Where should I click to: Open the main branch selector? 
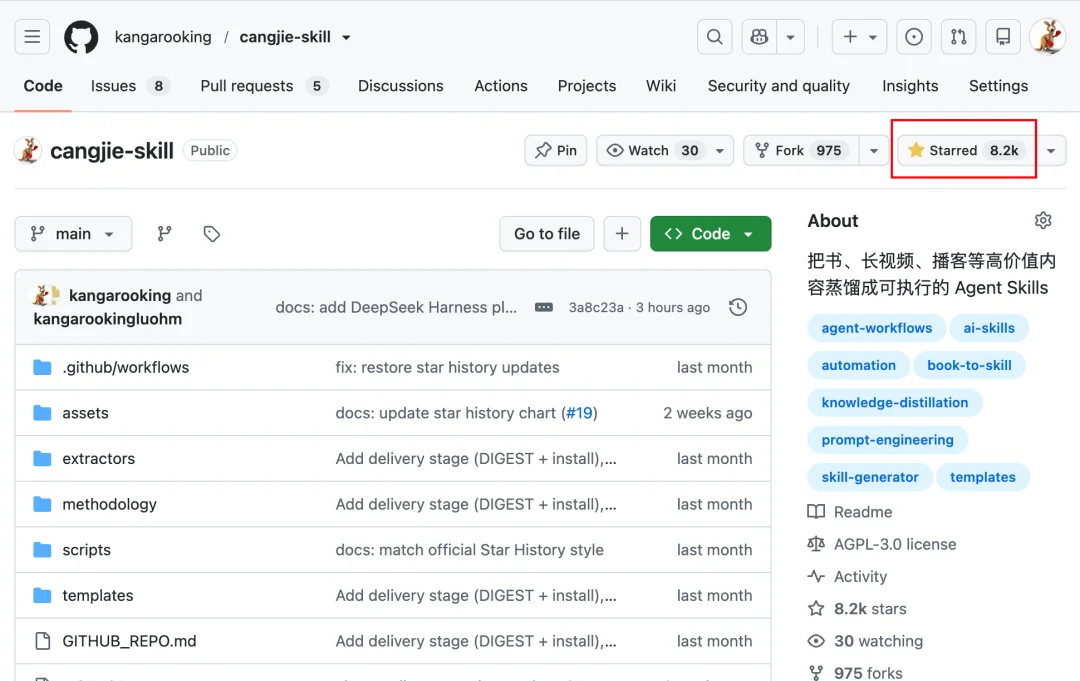[73, 234]
